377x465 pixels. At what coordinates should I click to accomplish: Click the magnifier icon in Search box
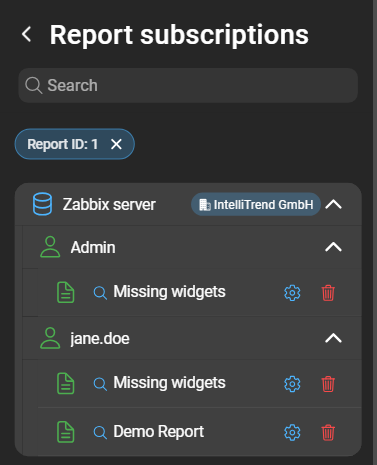coord(34,86)
